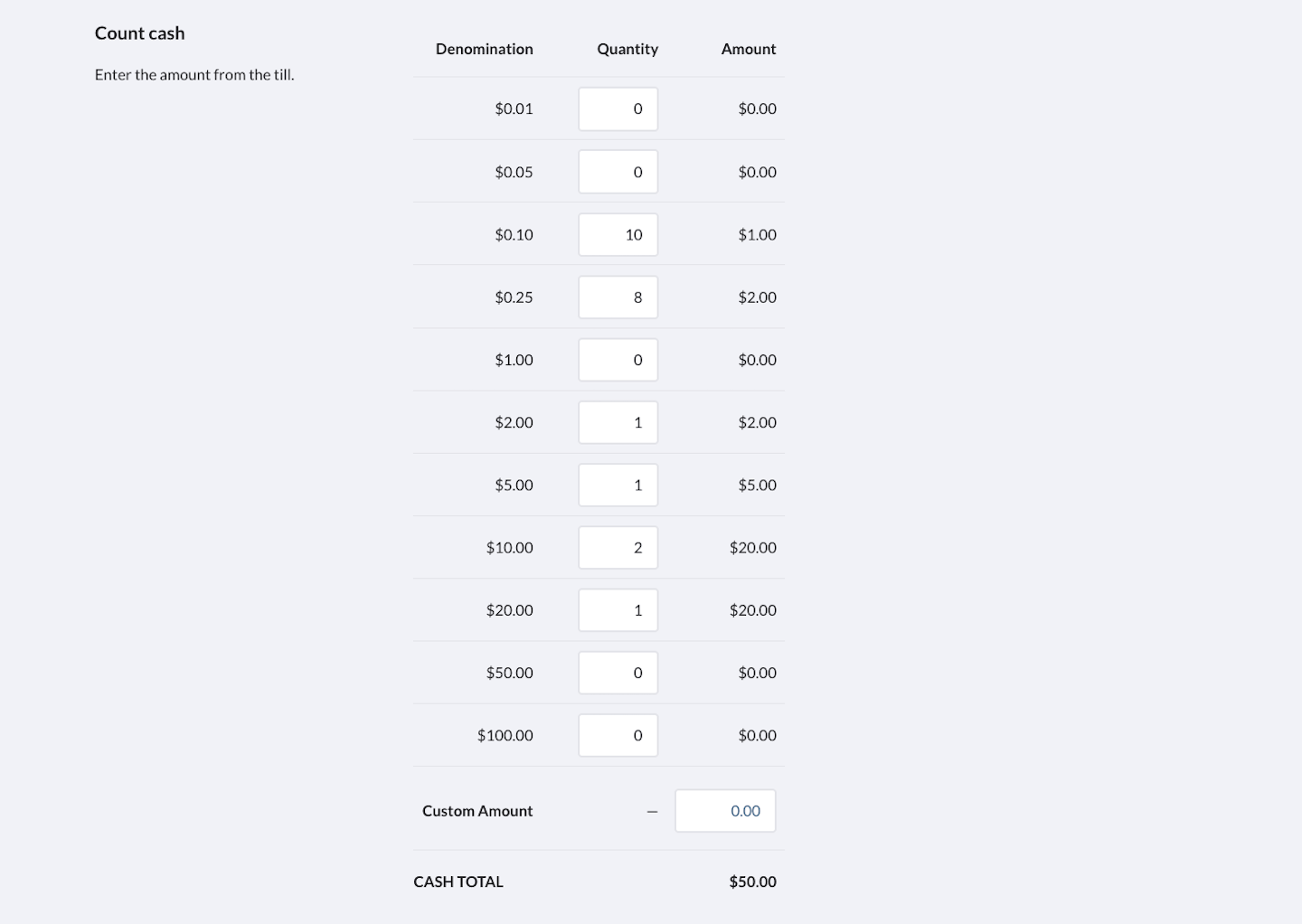The image size is (1302, 924).
Task: Click the Custom Amount label text
Action: [x=476, y=810]
